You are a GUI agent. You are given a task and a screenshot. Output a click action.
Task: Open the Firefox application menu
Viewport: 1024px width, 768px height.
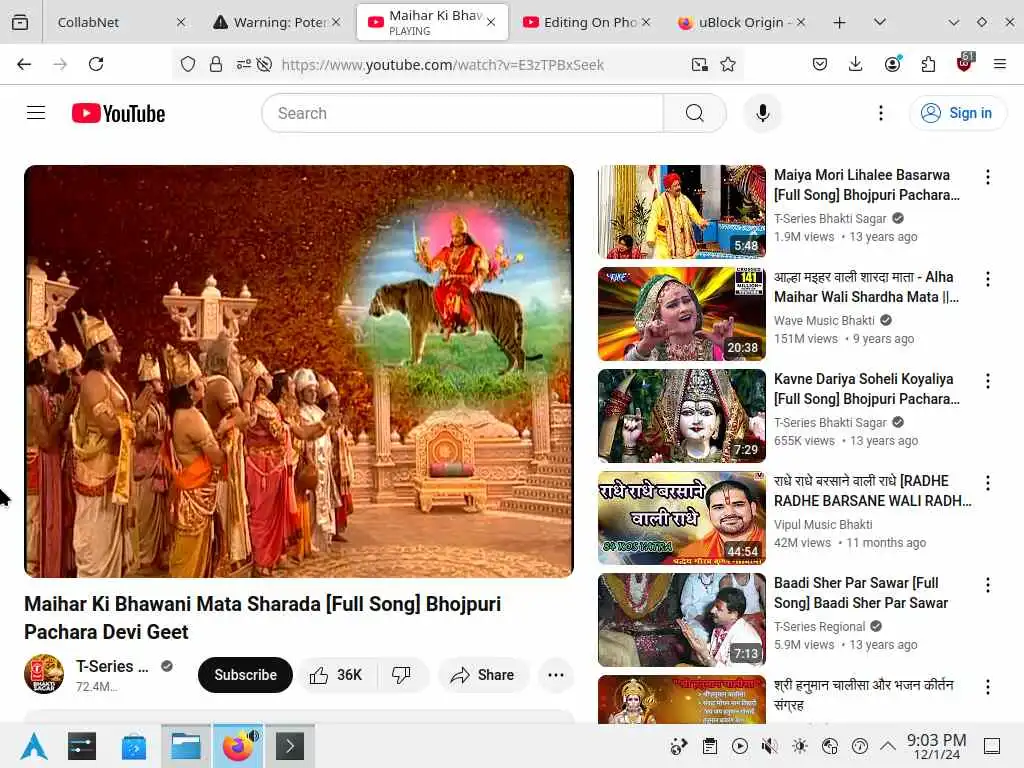[x=1000, y=64]
